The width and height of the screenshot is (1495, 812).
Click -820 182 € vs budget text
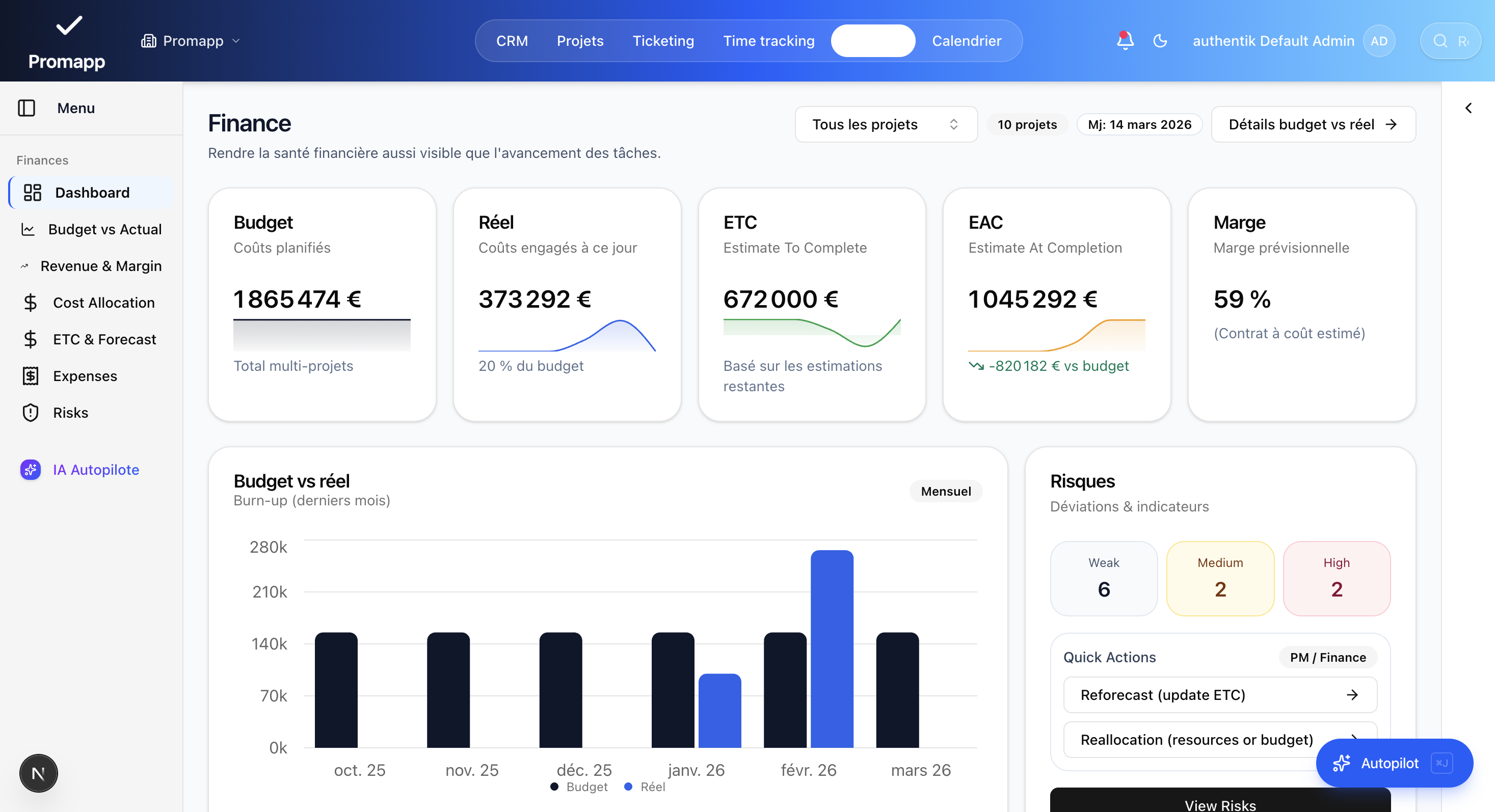[1058, 366]
